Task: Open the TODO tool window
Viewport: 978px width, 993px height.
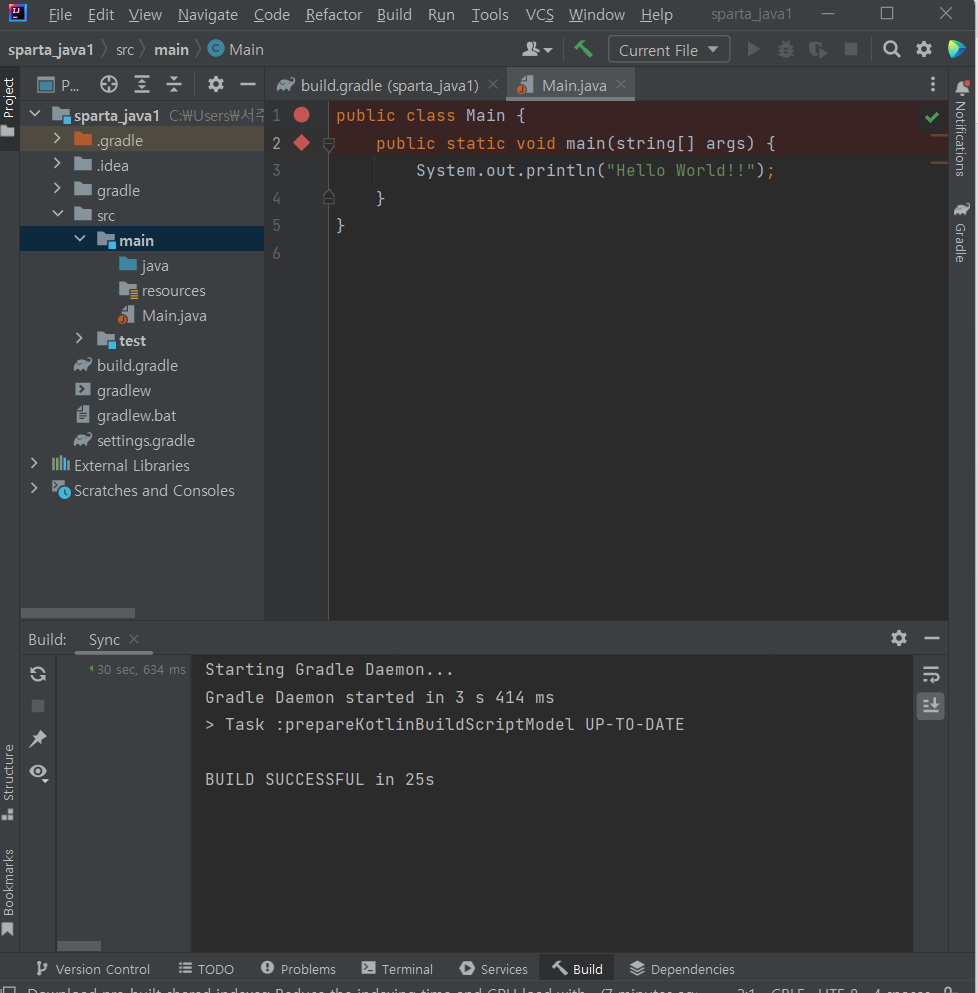Action: pos(206,969)
